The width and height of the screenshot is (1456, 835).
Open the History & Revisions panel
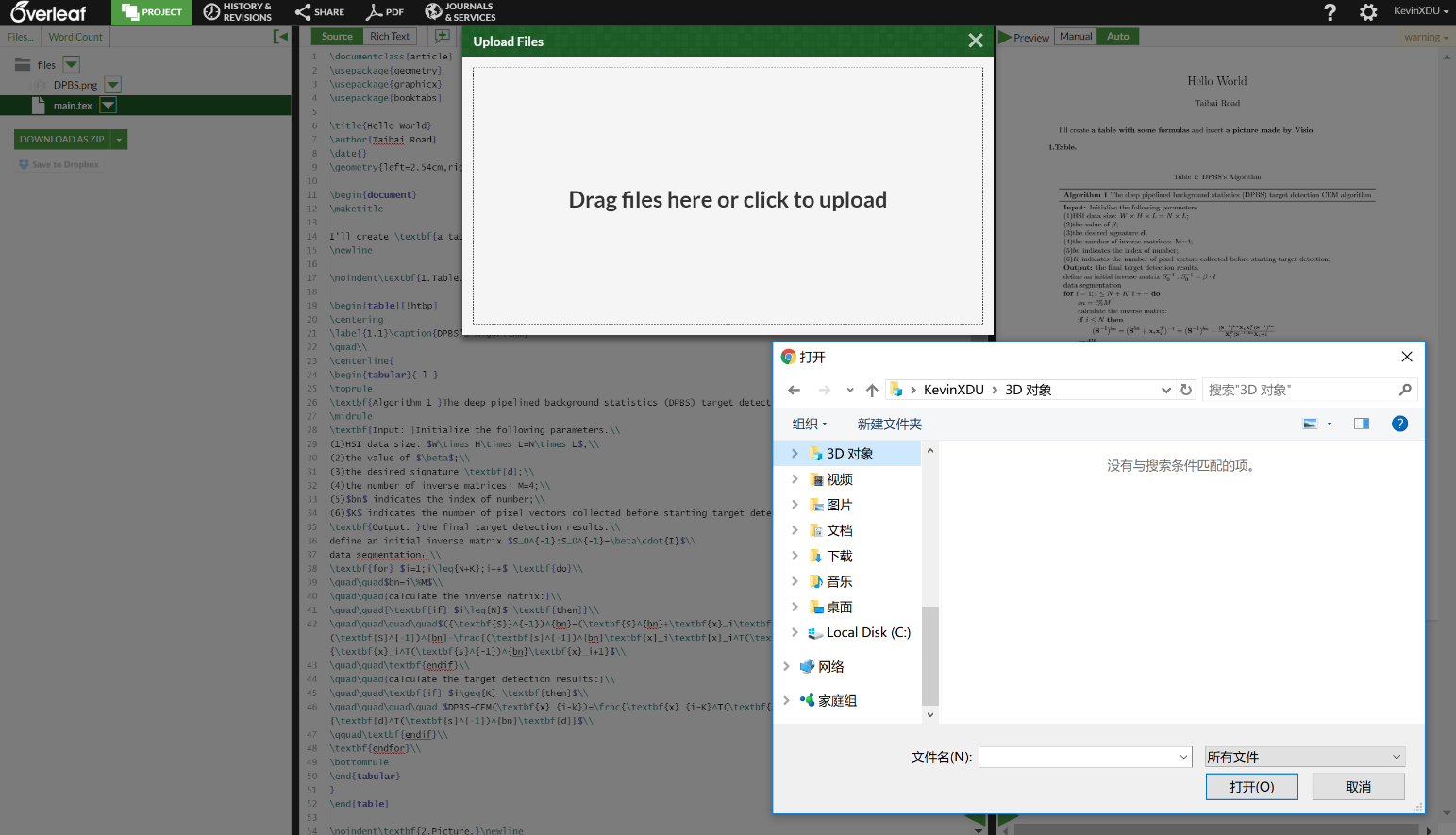(237, 12)
